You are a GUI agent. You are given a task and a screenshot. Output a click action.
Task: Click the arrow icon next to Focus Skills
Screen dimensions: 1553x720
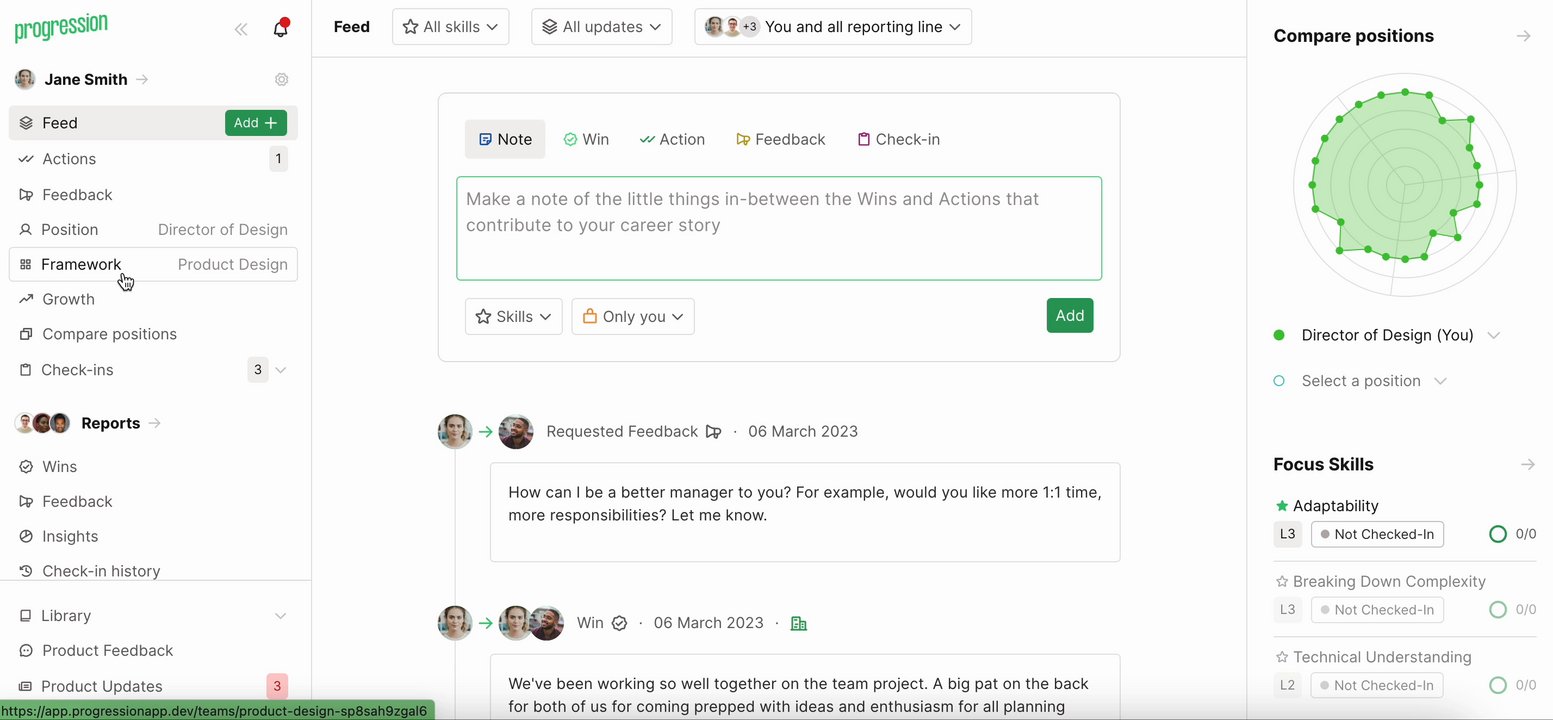pos(1527,464)
